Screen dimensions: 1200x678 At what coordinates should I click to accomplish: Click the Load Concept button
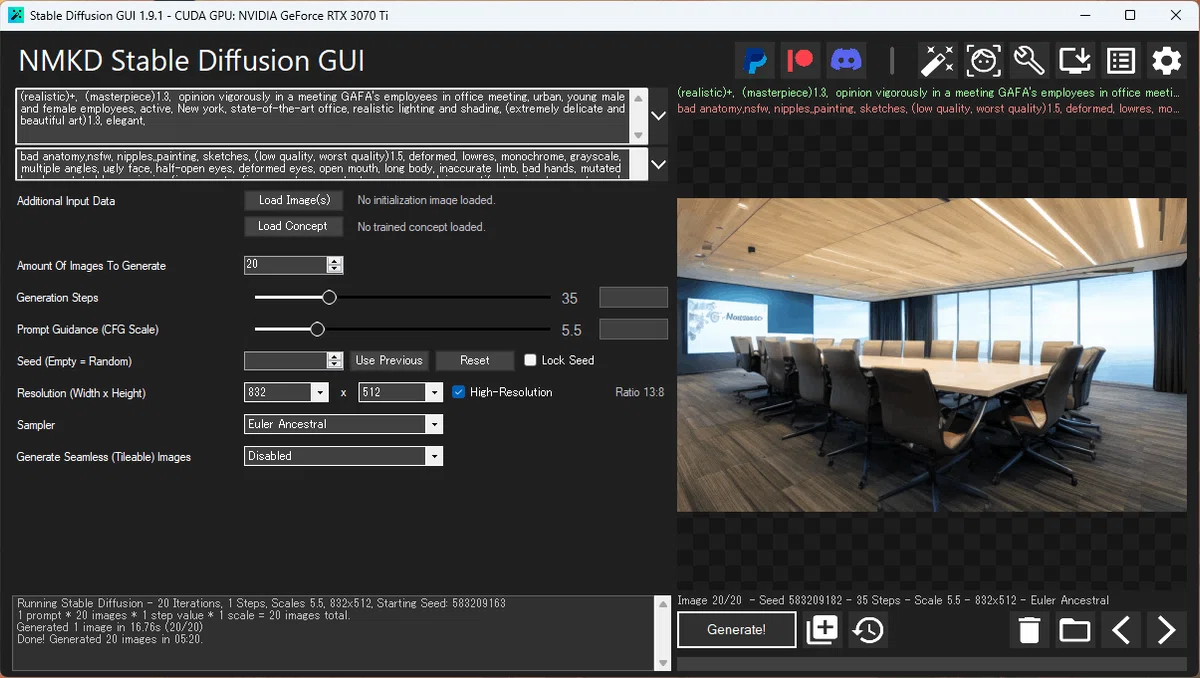294,226
